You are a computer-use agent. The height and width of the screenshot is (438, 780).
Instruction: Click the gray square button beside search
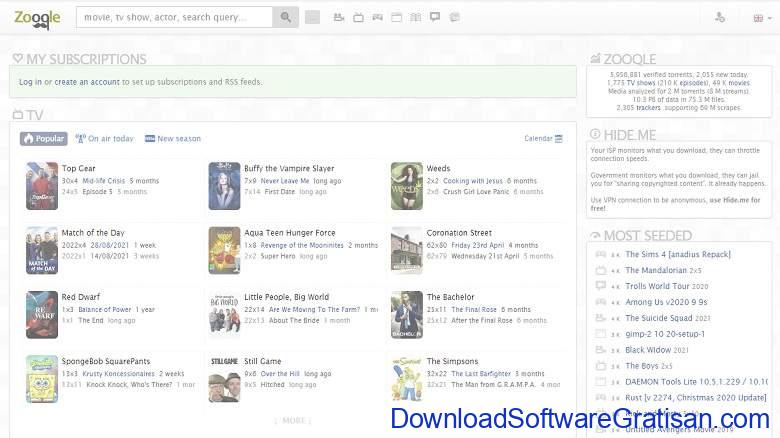(x=312, y=17)
